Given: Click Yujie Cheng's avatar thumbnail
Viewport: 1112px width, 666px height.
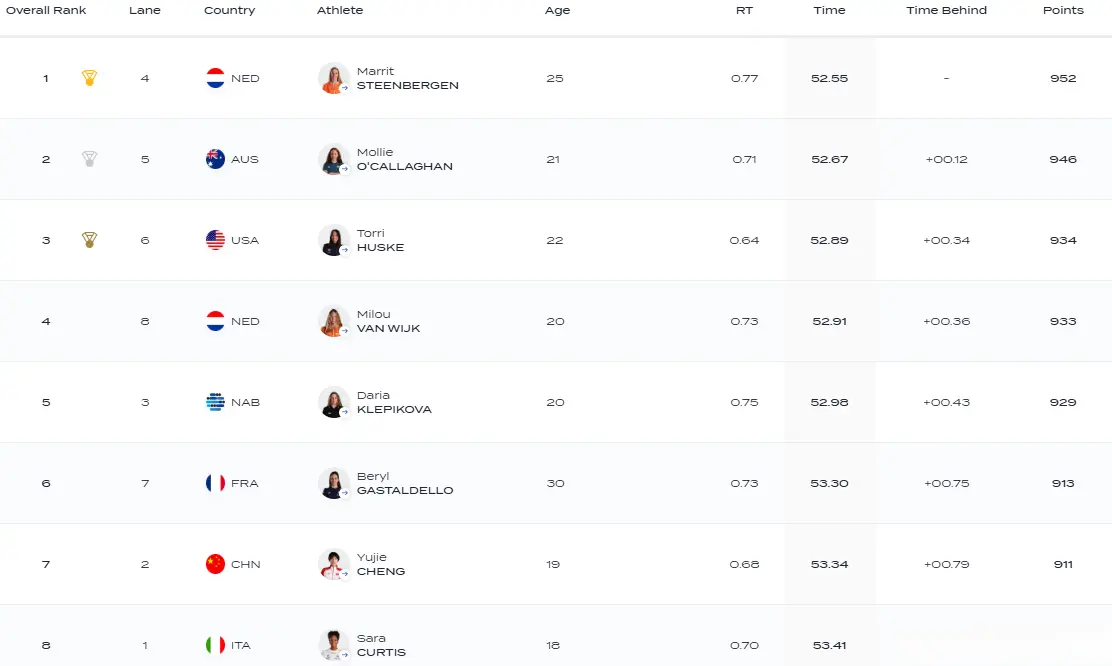Looking at the screenshot, I should coord(333,564).
